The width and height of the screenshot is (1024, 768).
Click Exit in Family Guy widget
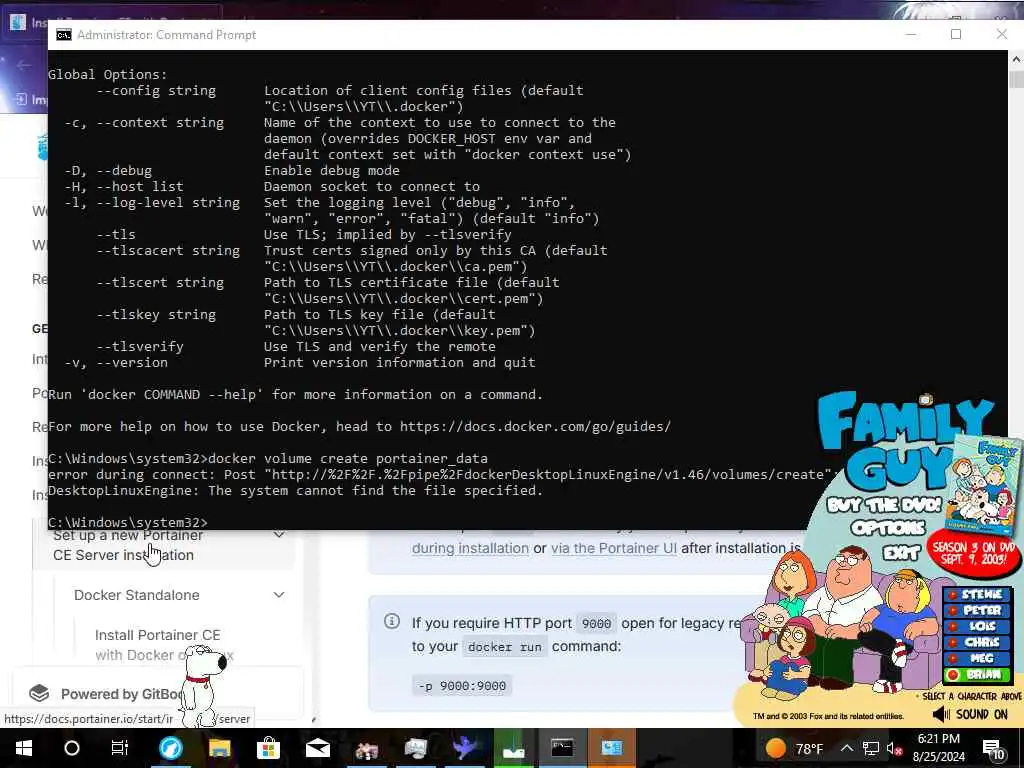901,553
